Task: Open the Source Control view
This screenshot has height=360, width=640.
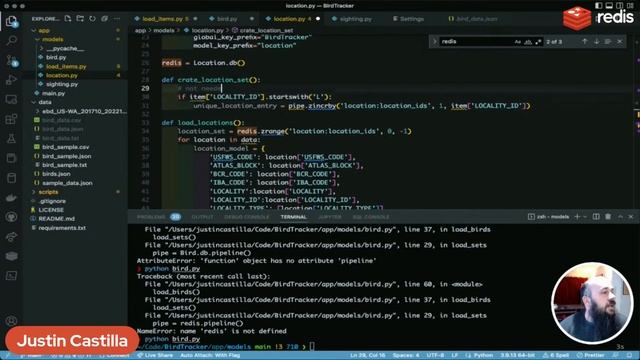Action: coord(11,60)
